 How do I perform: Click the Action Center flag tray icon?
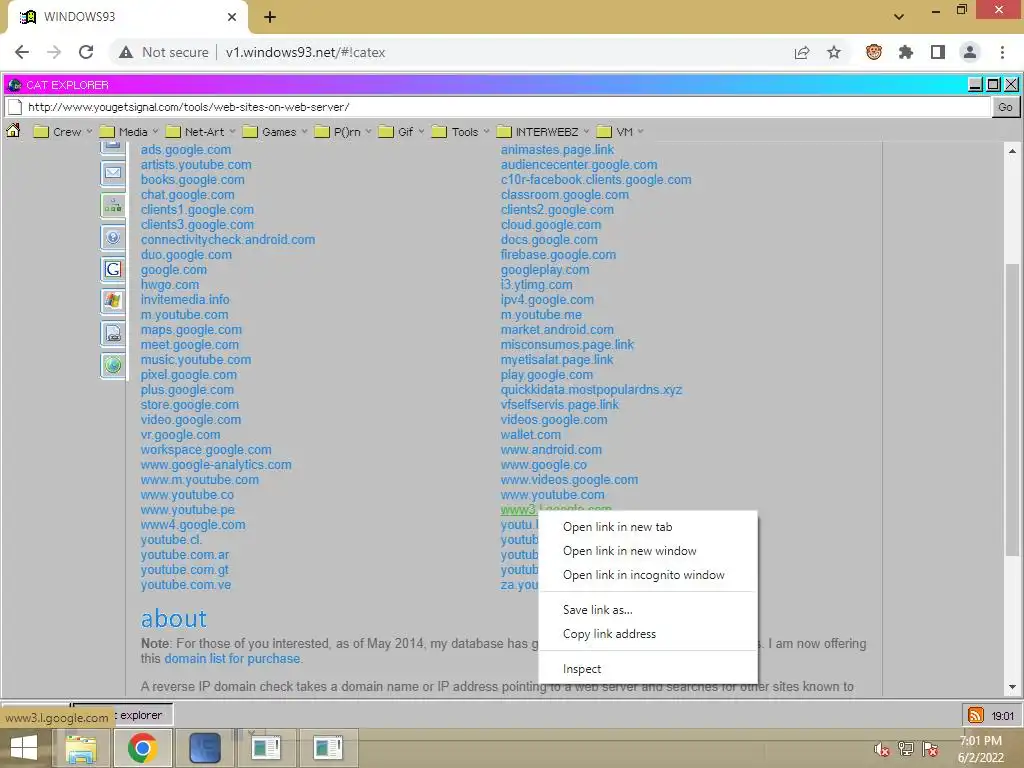(x=931, y=749)
